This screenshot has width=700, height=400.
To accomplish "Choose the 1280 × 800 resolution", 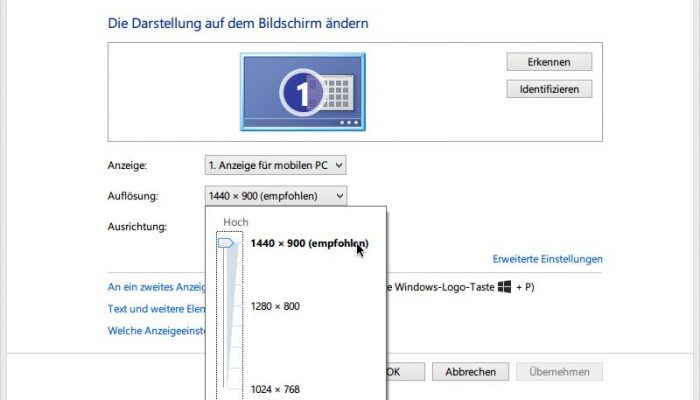I will click(x=275, y=306).
